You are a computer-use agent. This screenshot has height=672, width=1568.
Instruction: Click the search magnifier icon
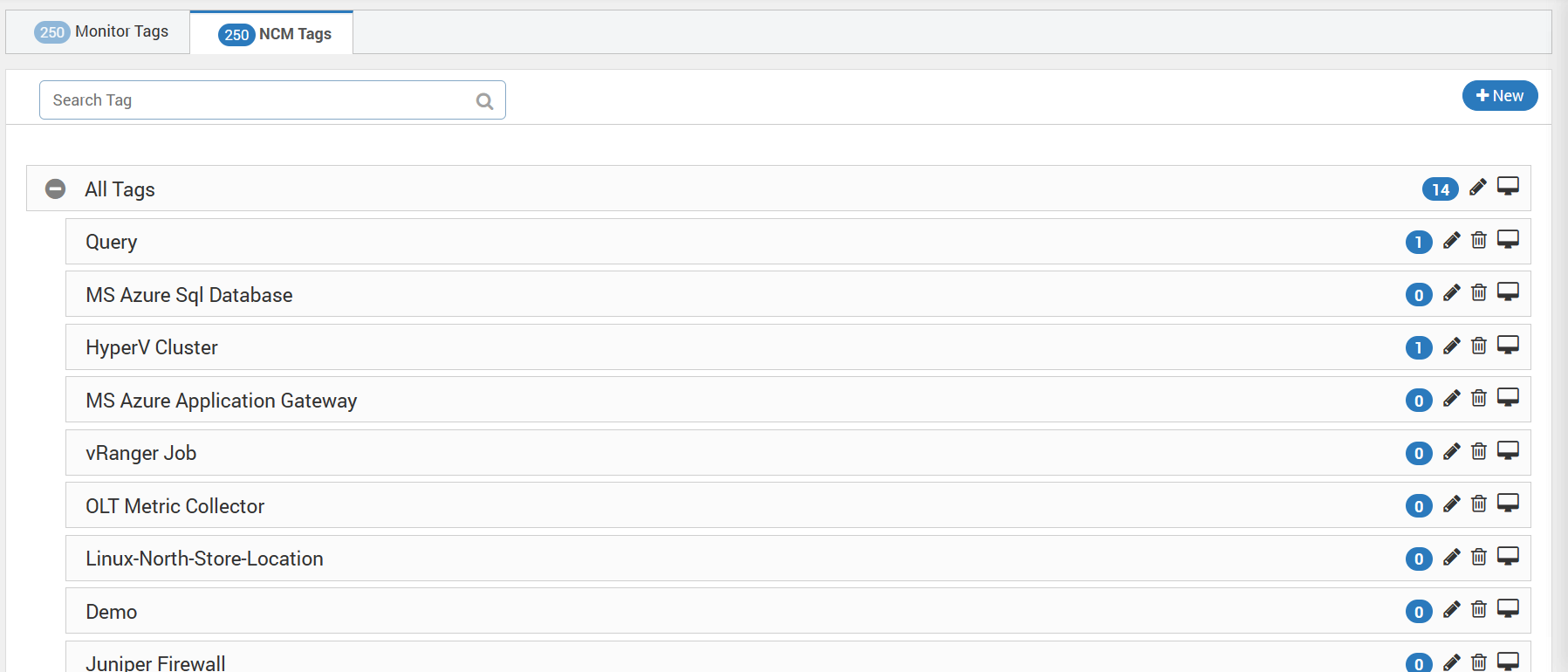click(x=485, y=101)
